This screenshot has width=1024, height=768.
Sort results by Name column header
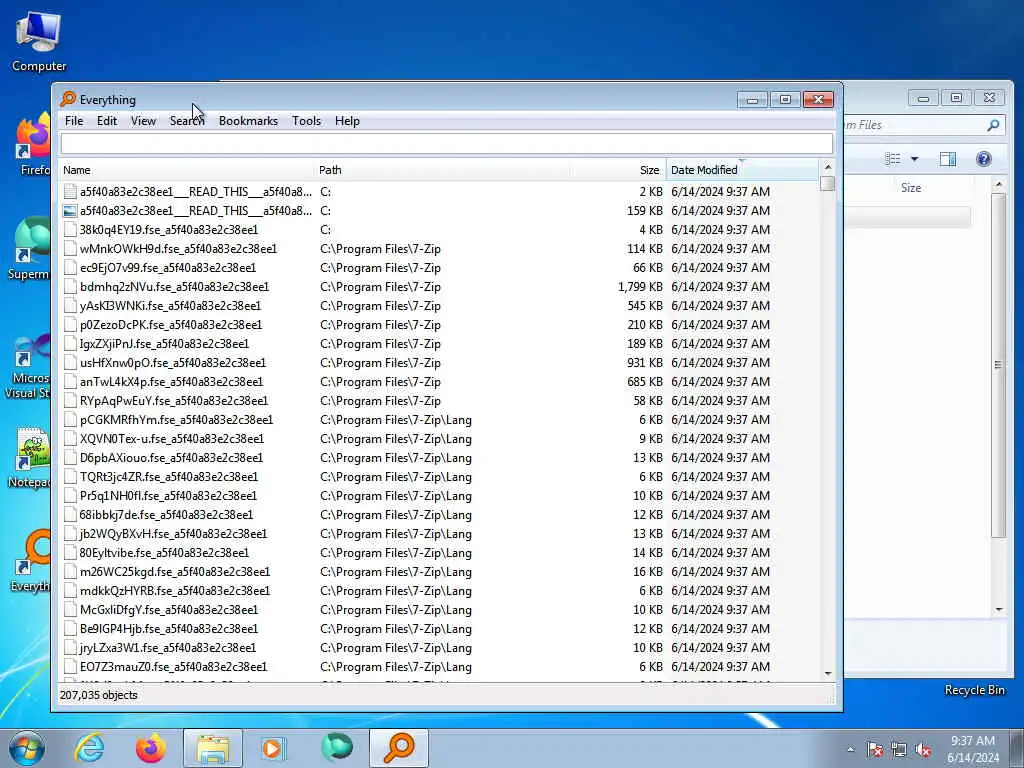click(186, 170)
